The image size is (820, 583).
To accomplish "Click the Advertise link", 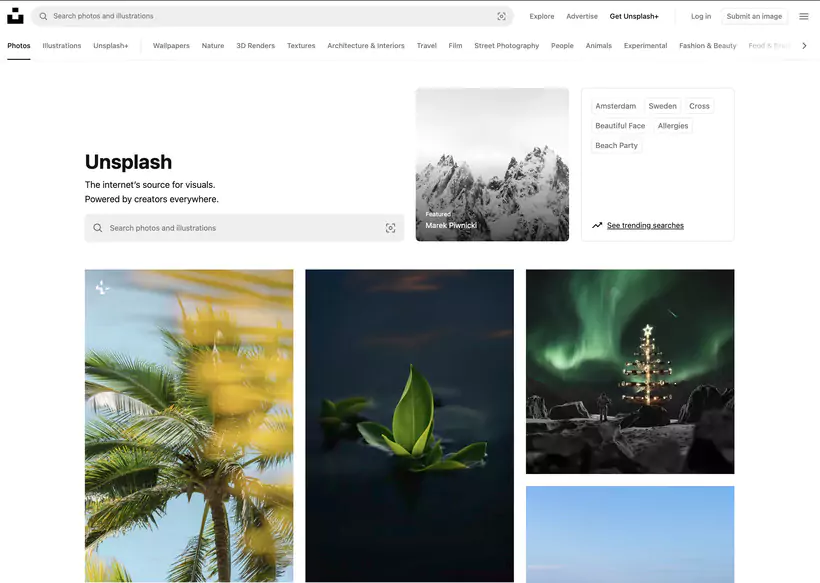I will 582,16.
